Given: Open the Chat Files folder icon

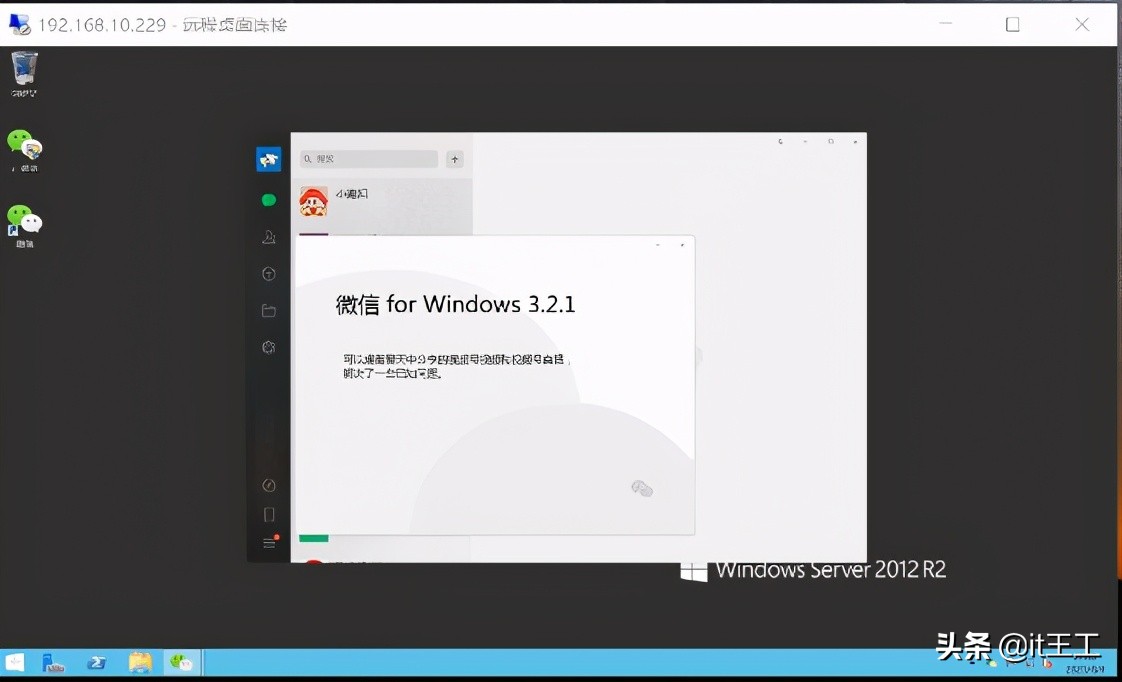Looking at the screenshot, I should click(x=269, y=311).
